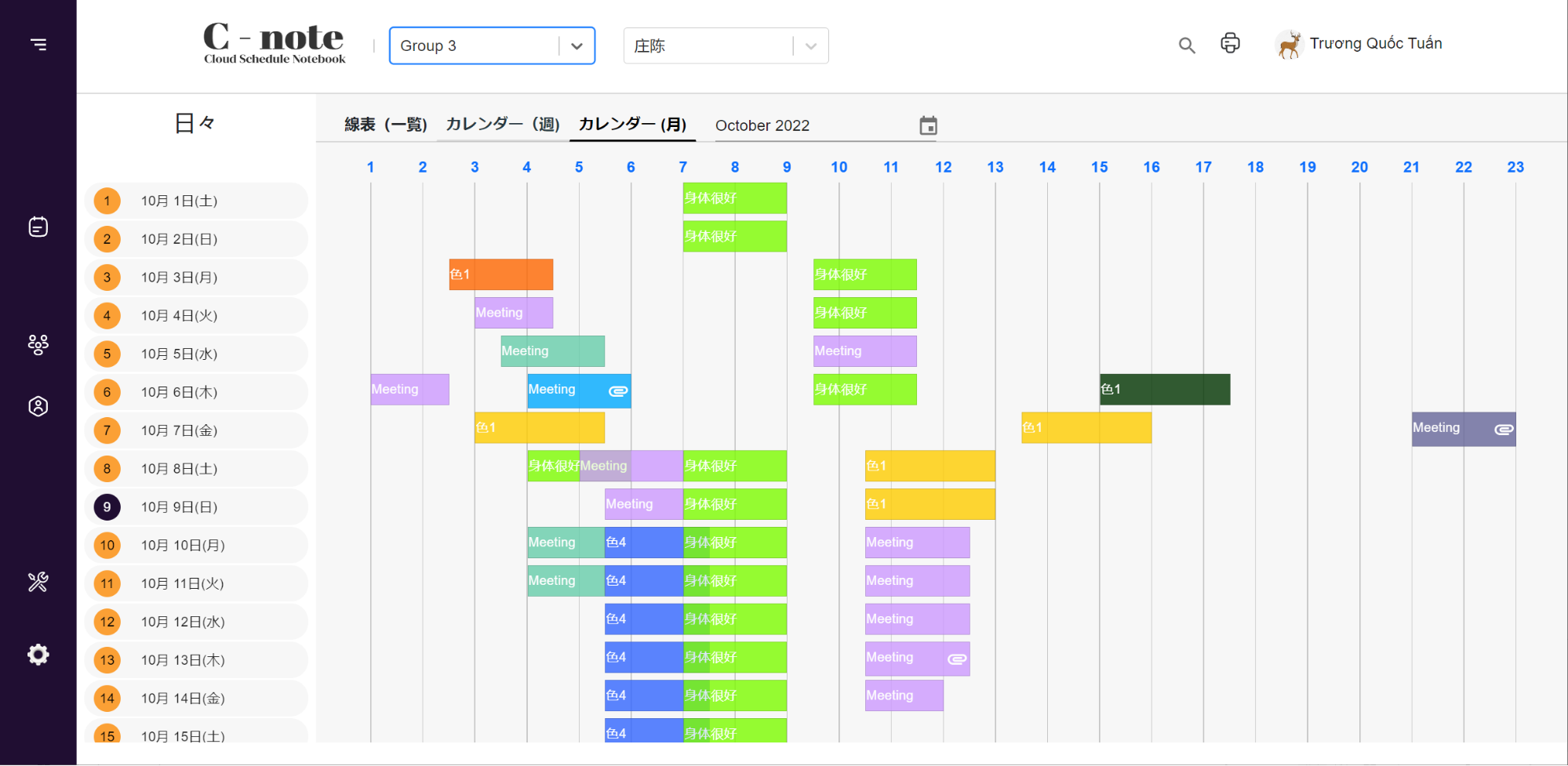Expand the 庄陈 member dropdown
The image size is (1568, 766).
click(810, 46)
